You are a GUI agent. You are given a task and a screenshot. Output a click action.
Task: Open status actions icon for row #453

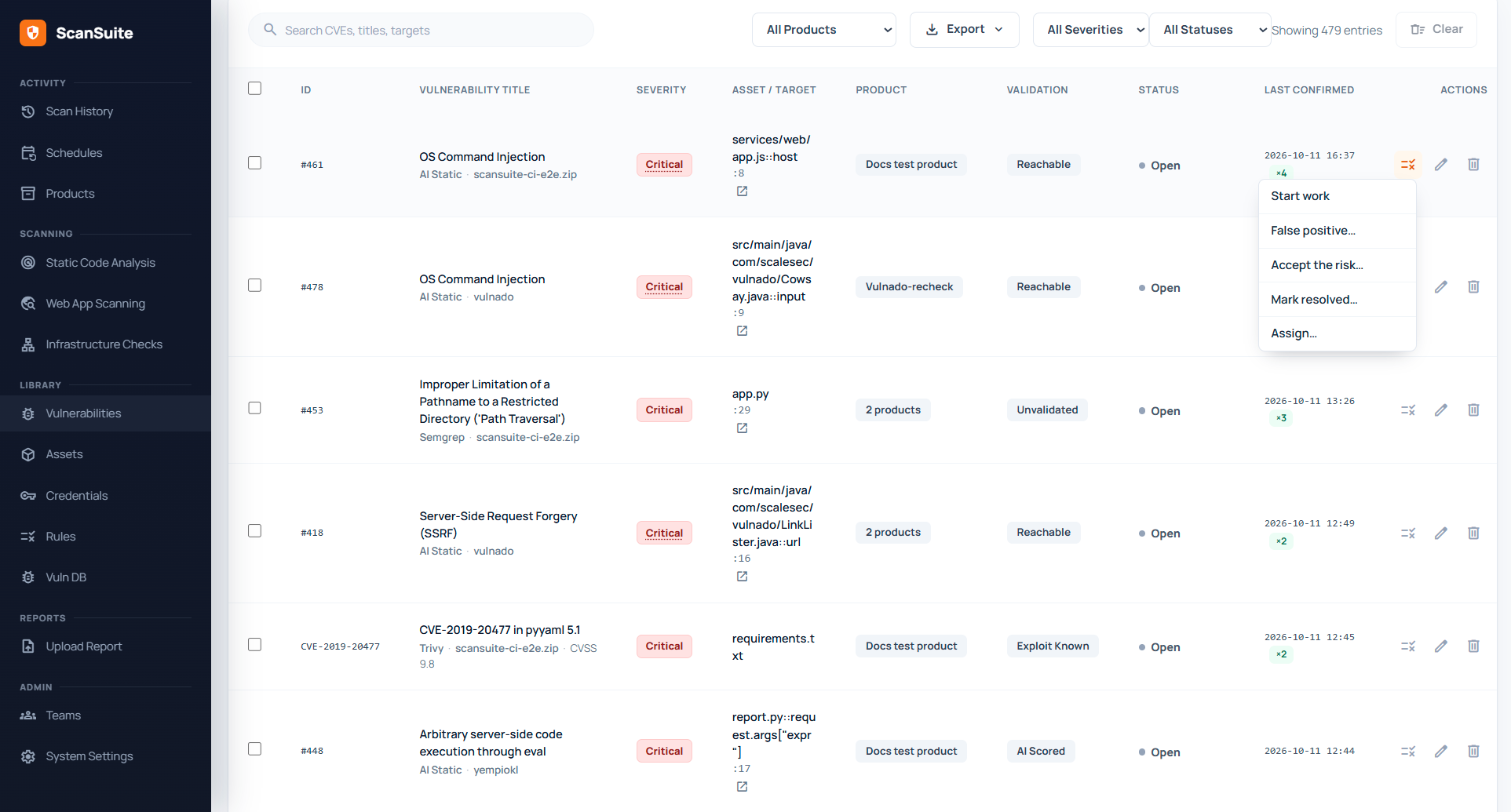point(1408,410)
